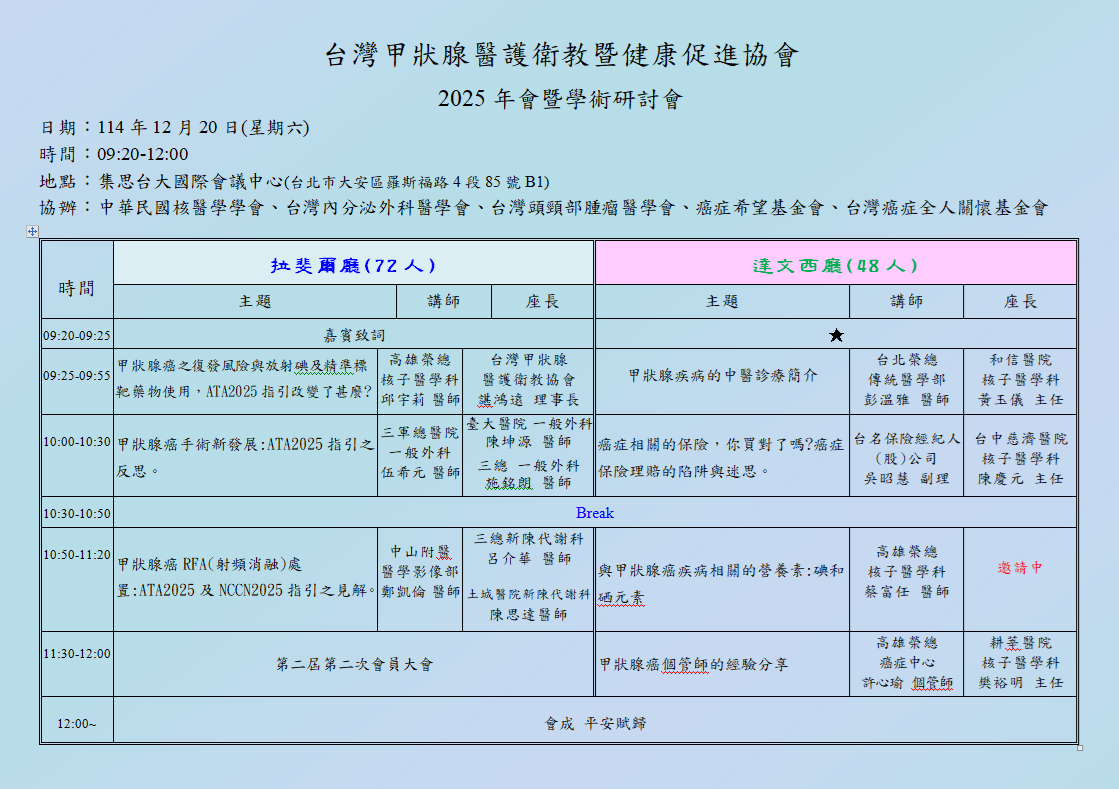Select the 拉斐爾廳(72人) header cell
Viewport: 1119px width, 789px height.
coord(353,264)
